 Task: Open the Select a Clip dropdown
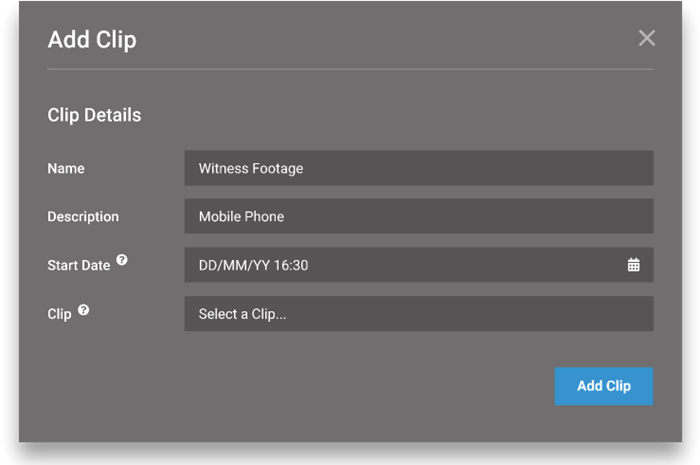(x=419, y=314)
